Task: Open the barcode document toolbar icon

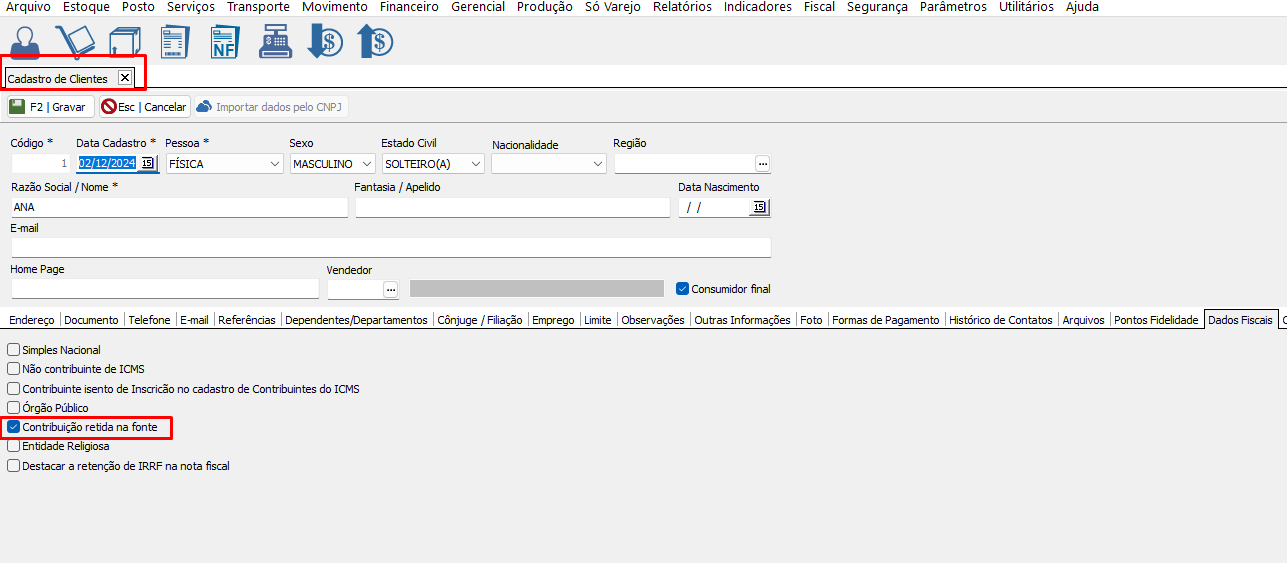Action: pyautogui.click(x=174, y=41)
